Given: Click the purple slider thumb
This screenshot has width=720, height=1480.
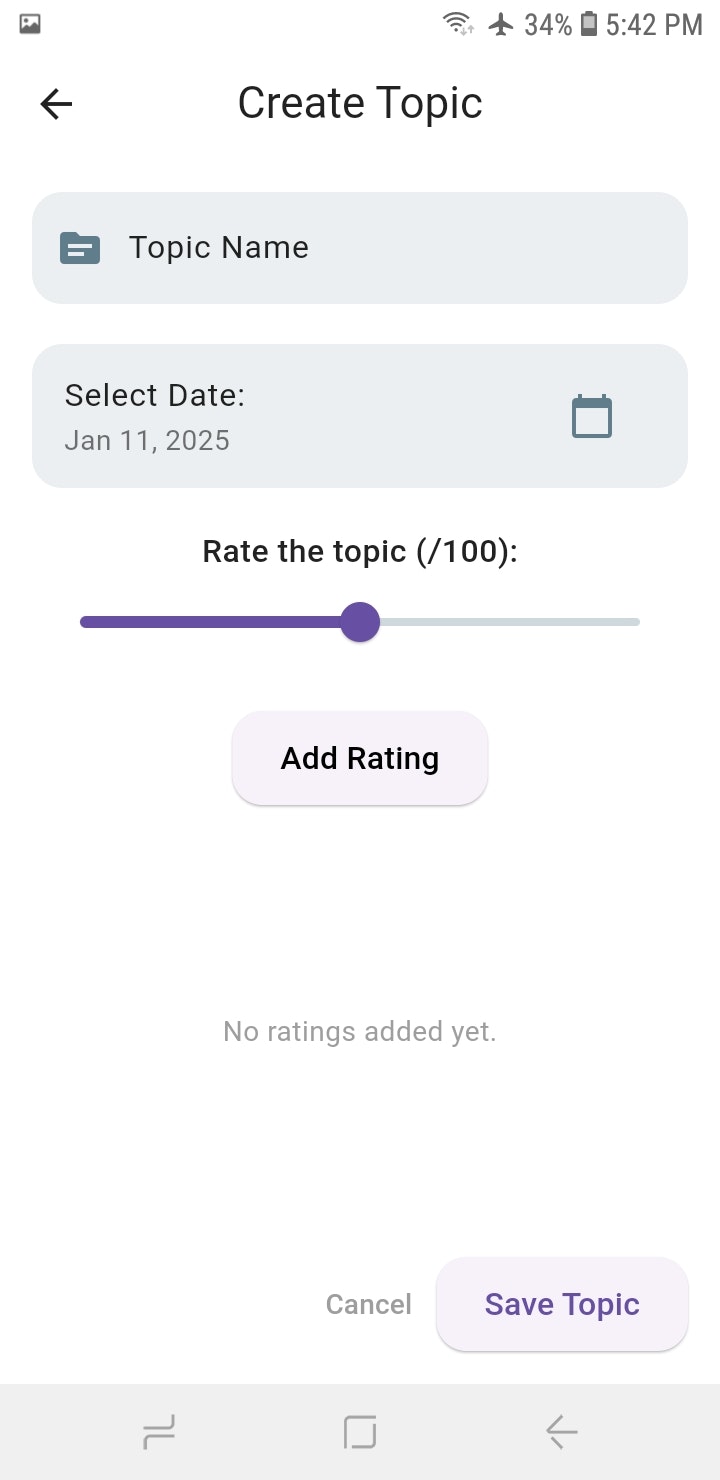Looking at the screenshot, I should 360,622.
